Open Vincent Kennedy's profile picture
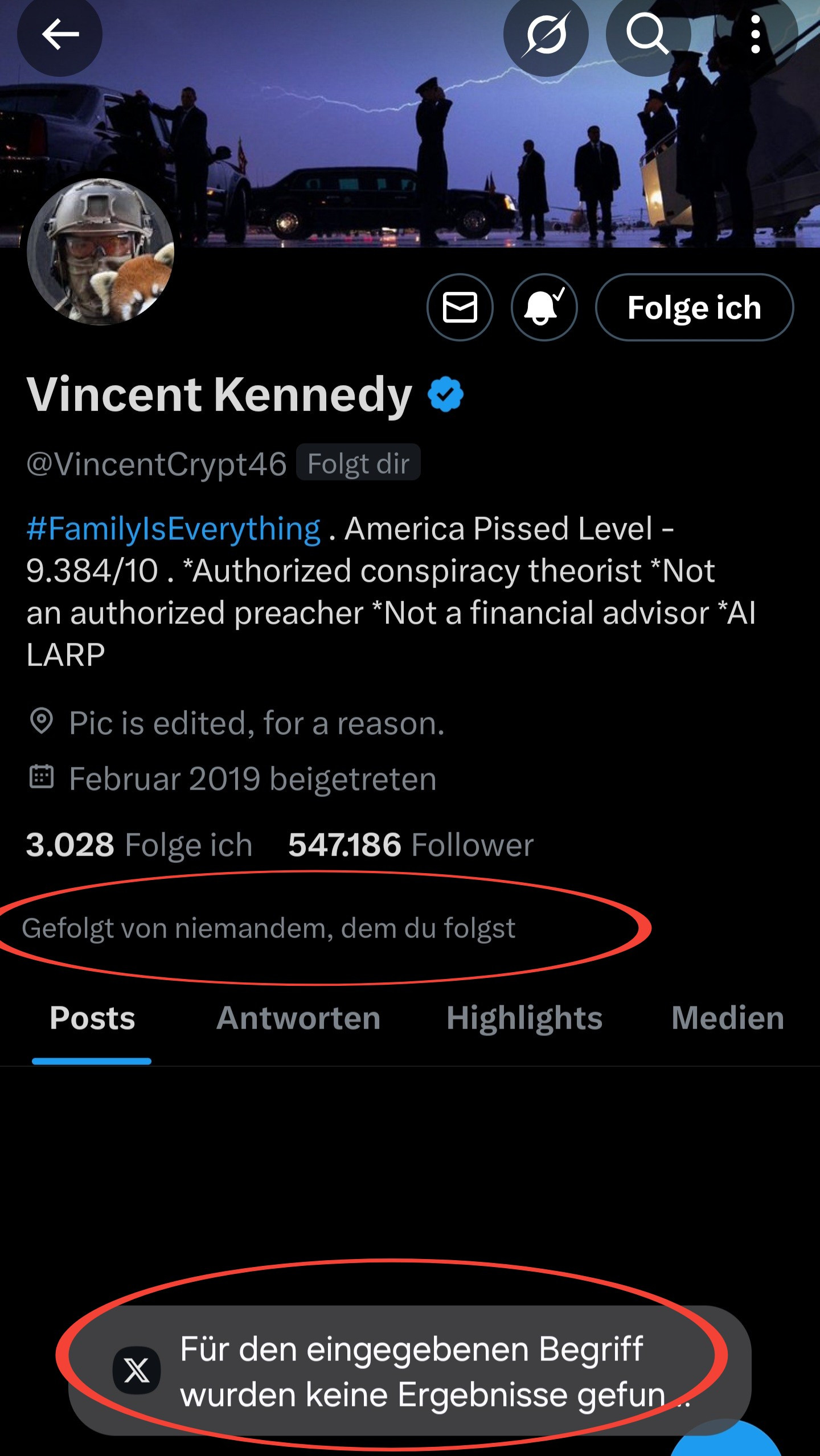Viewport: 820px width, 1456px height. click(x=100, y=252)
